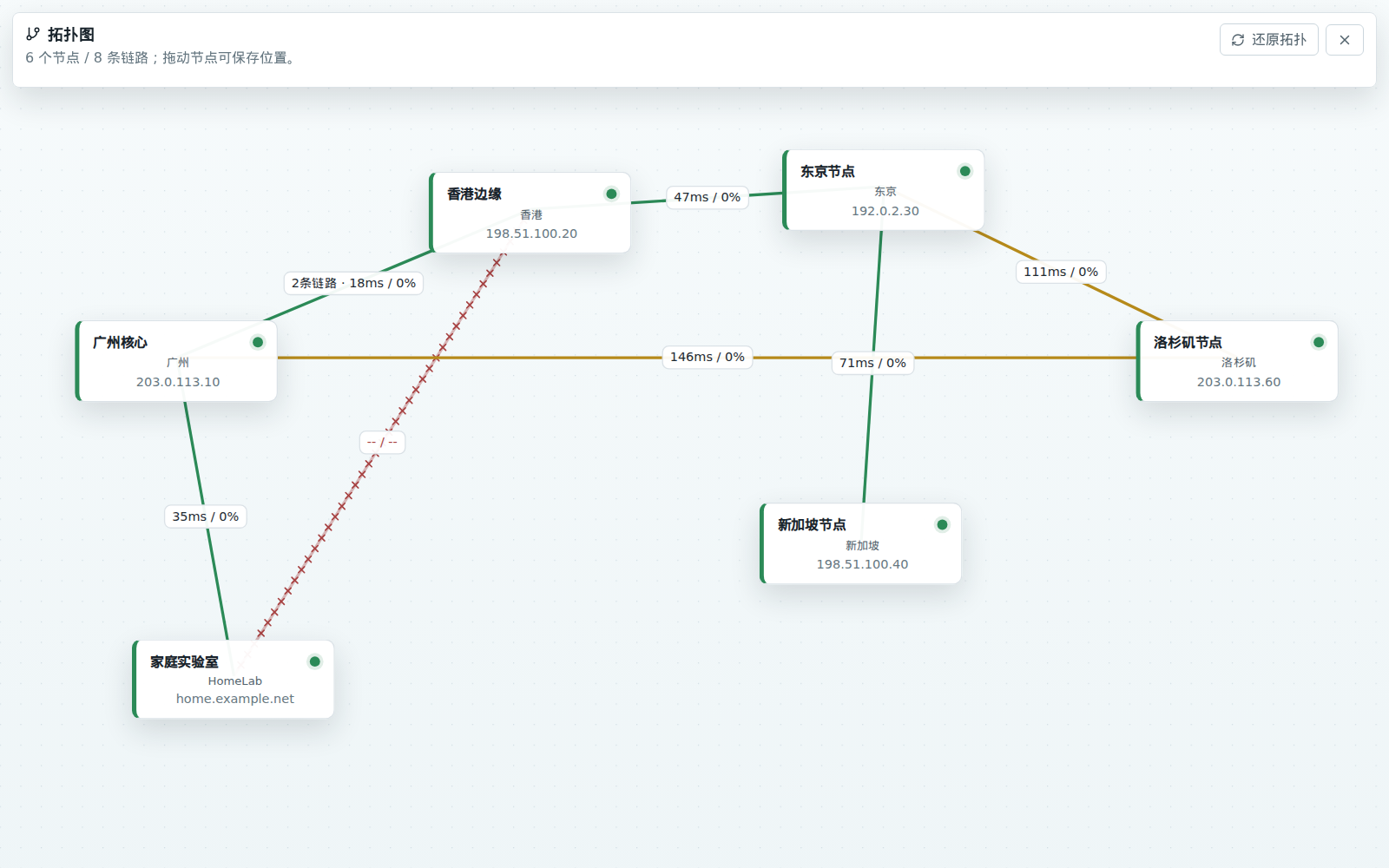Click the topology branch icon beside 拓扑图
This screenshot has height=868, width=1389.
pos(33,34)
